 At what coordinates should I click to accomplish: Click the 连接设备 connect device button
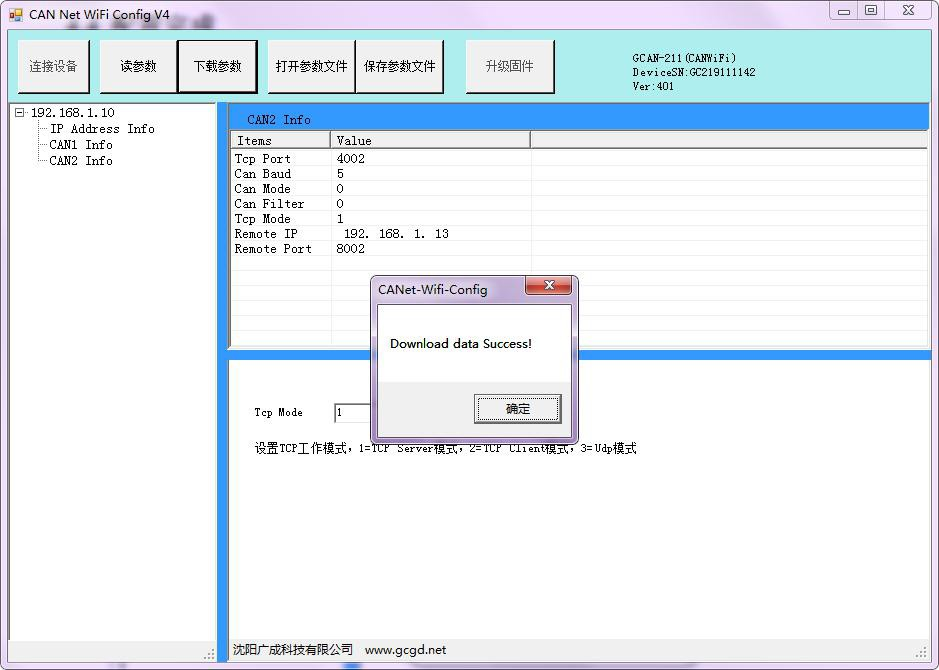(53, 67)
